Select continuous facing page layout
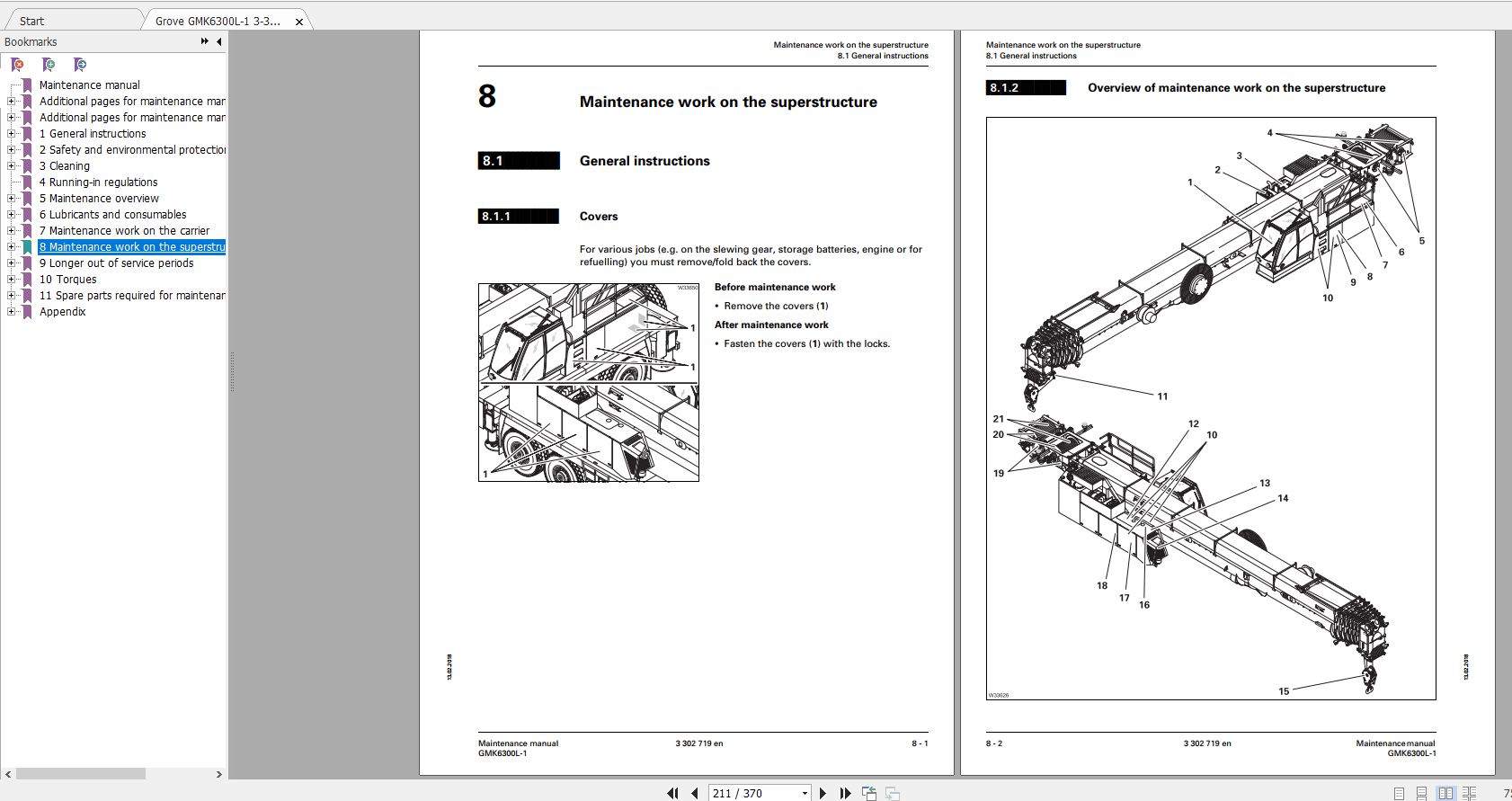Viewport: 1512px width, 801px height. (x=1469, y=793)
